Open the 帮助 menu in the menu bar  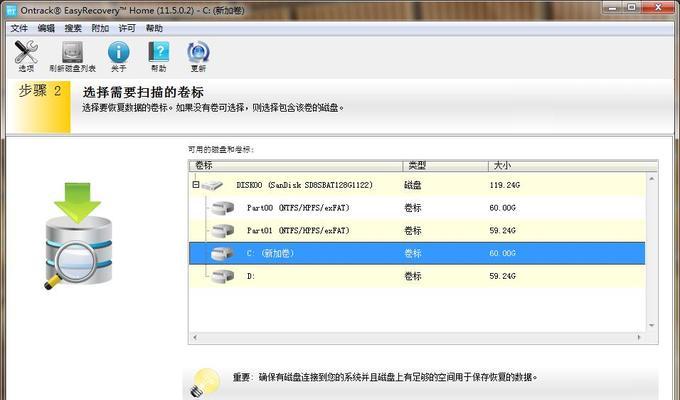[154, 28]
